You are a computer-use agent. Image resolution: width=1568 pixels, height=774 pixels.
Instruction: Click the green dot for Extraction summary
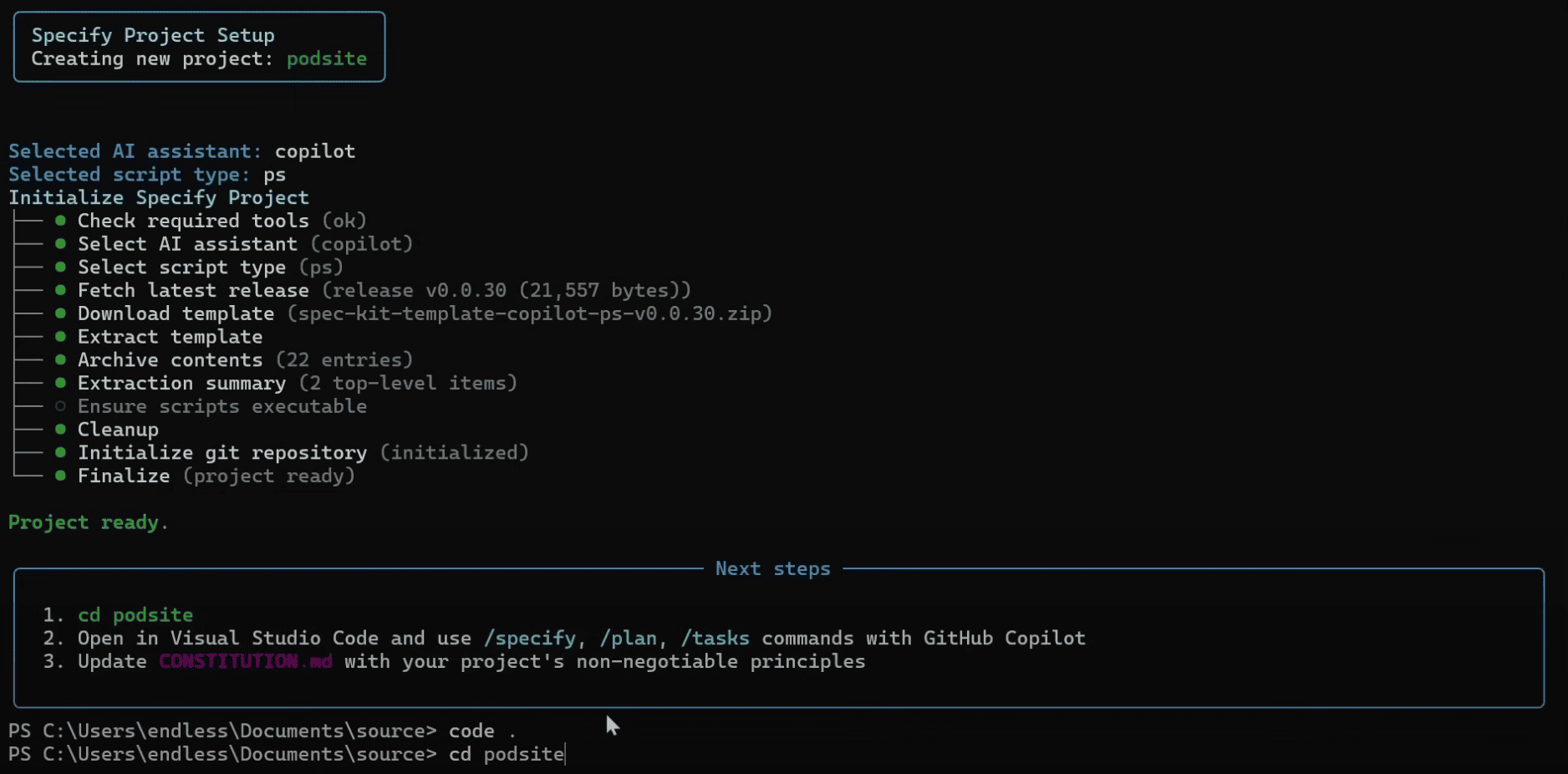(x=61, y=383)
